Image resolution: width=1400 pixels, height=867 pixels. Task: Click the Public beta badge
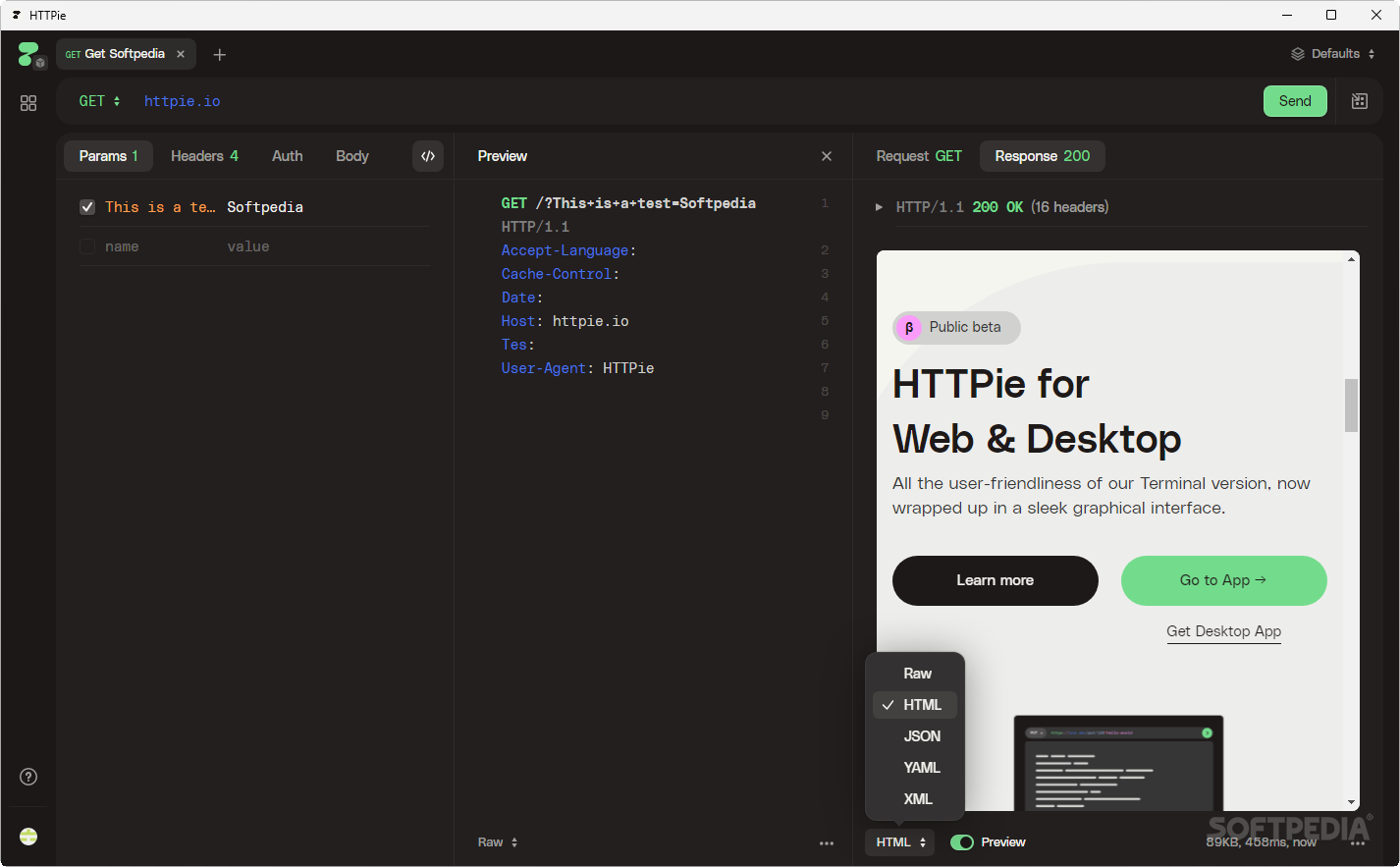[956, 328]
